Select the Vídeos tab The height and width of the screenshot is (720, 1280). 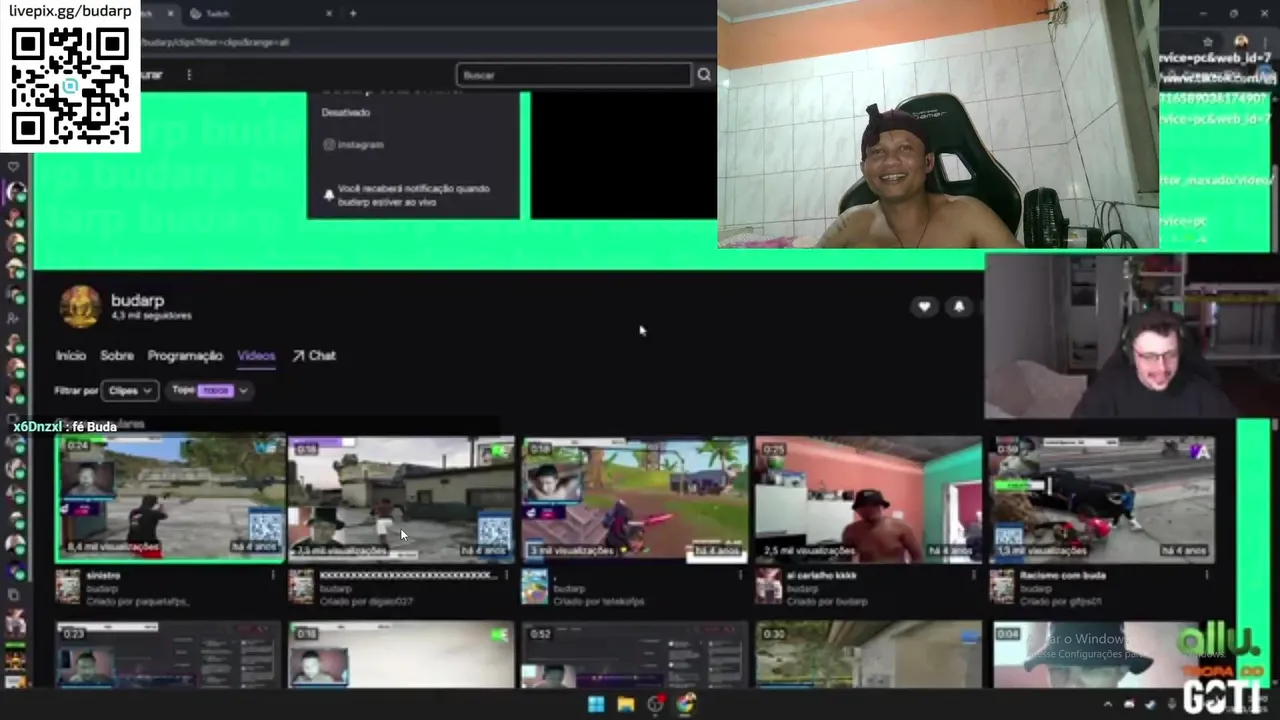[256, 356]
